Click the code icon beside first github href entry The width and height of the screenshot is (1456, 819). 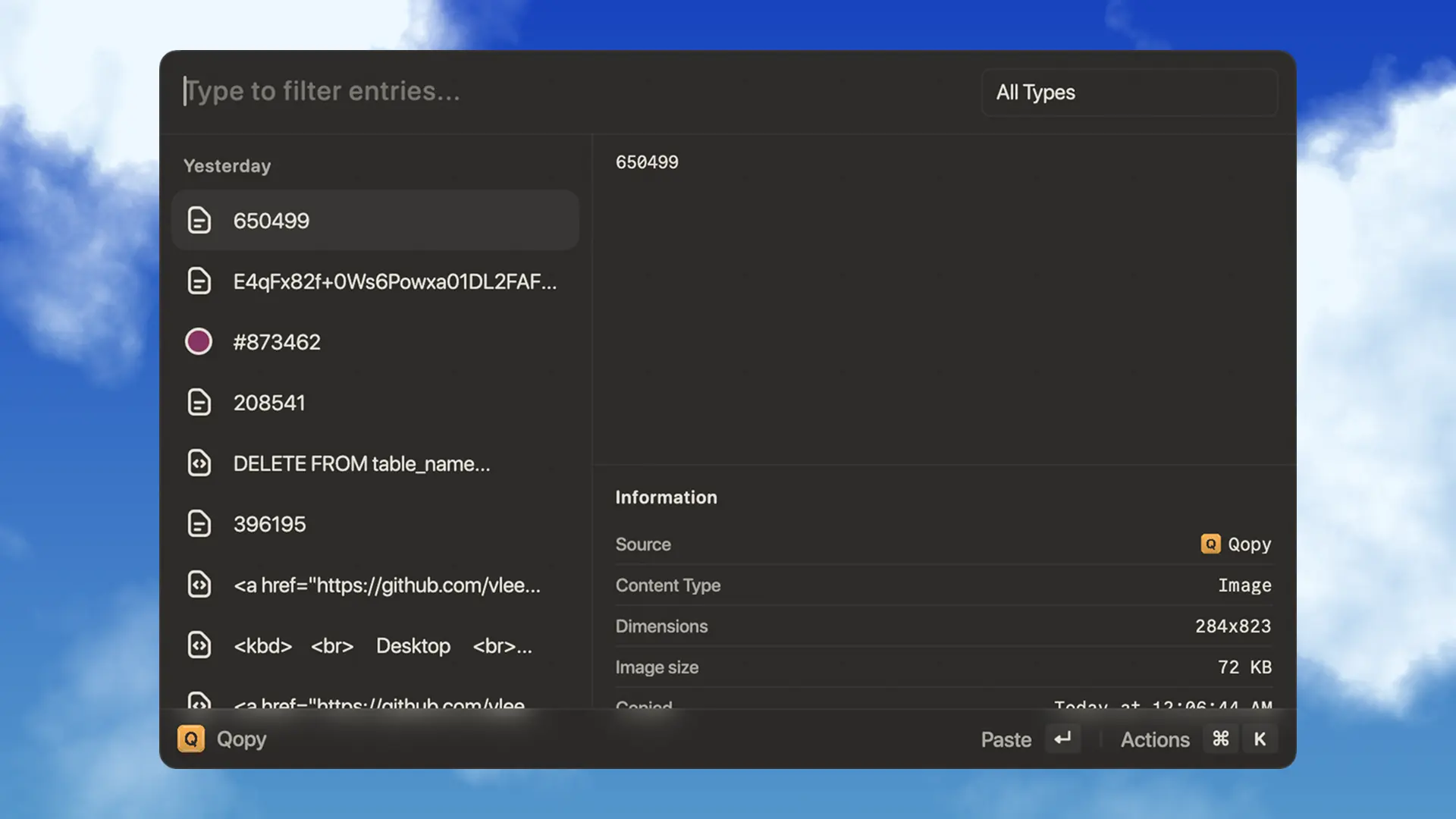point(199,585)
